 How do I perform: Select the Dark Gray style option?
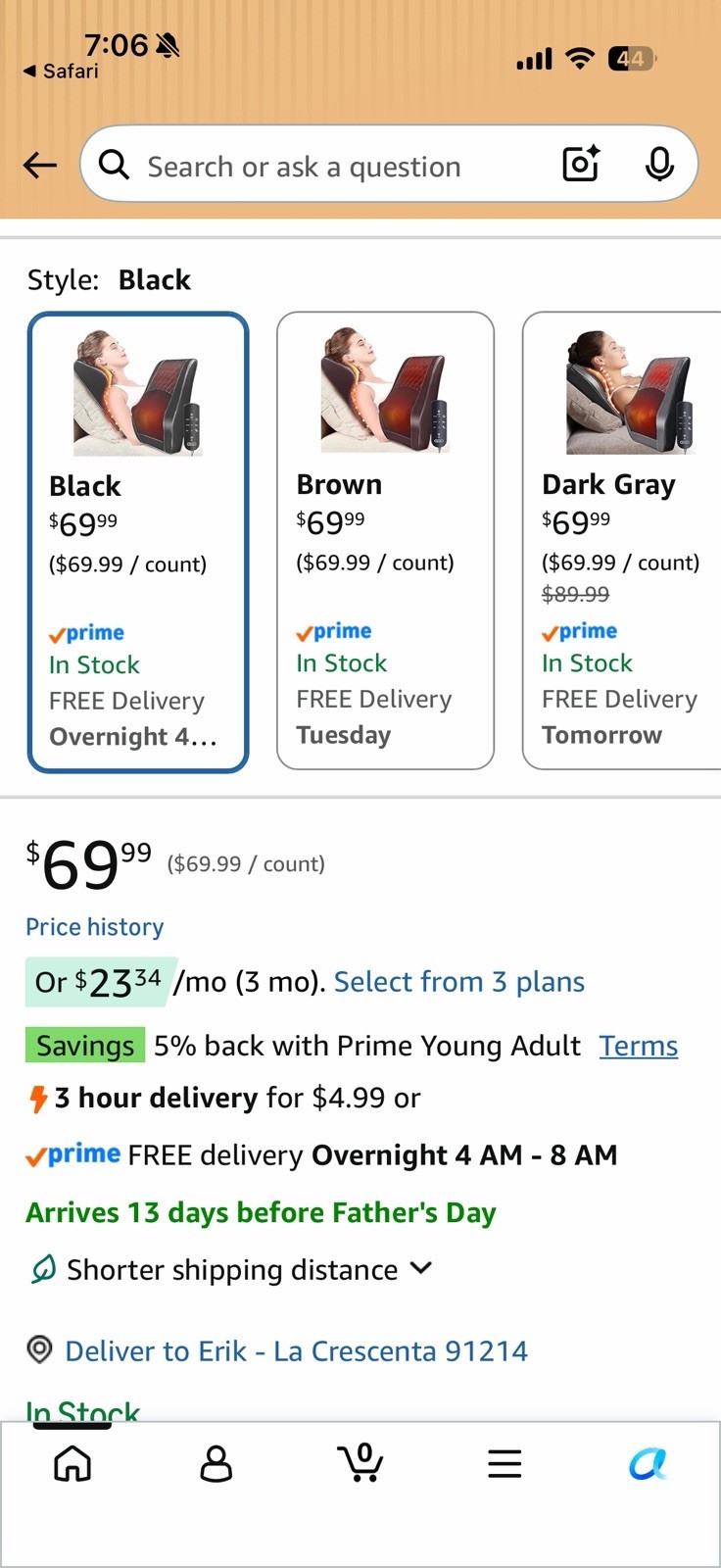622,541
